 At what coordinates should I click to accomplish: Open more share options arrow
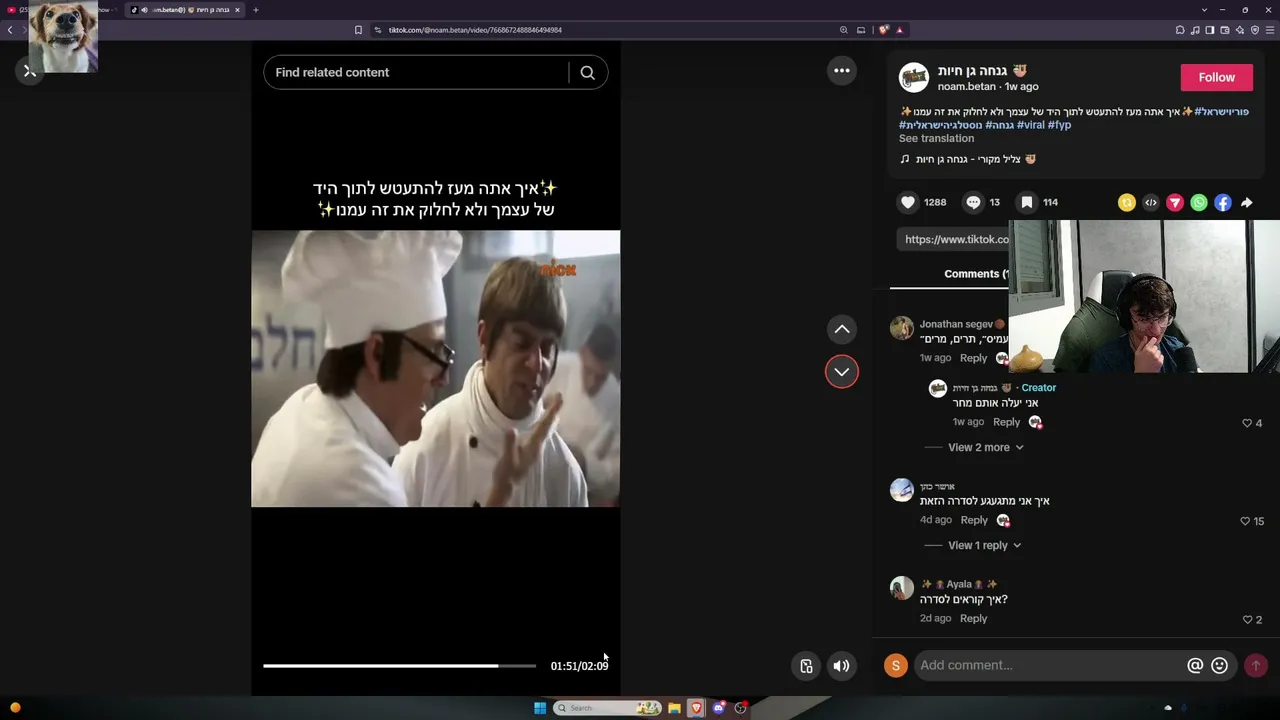tap(1247, 203)
